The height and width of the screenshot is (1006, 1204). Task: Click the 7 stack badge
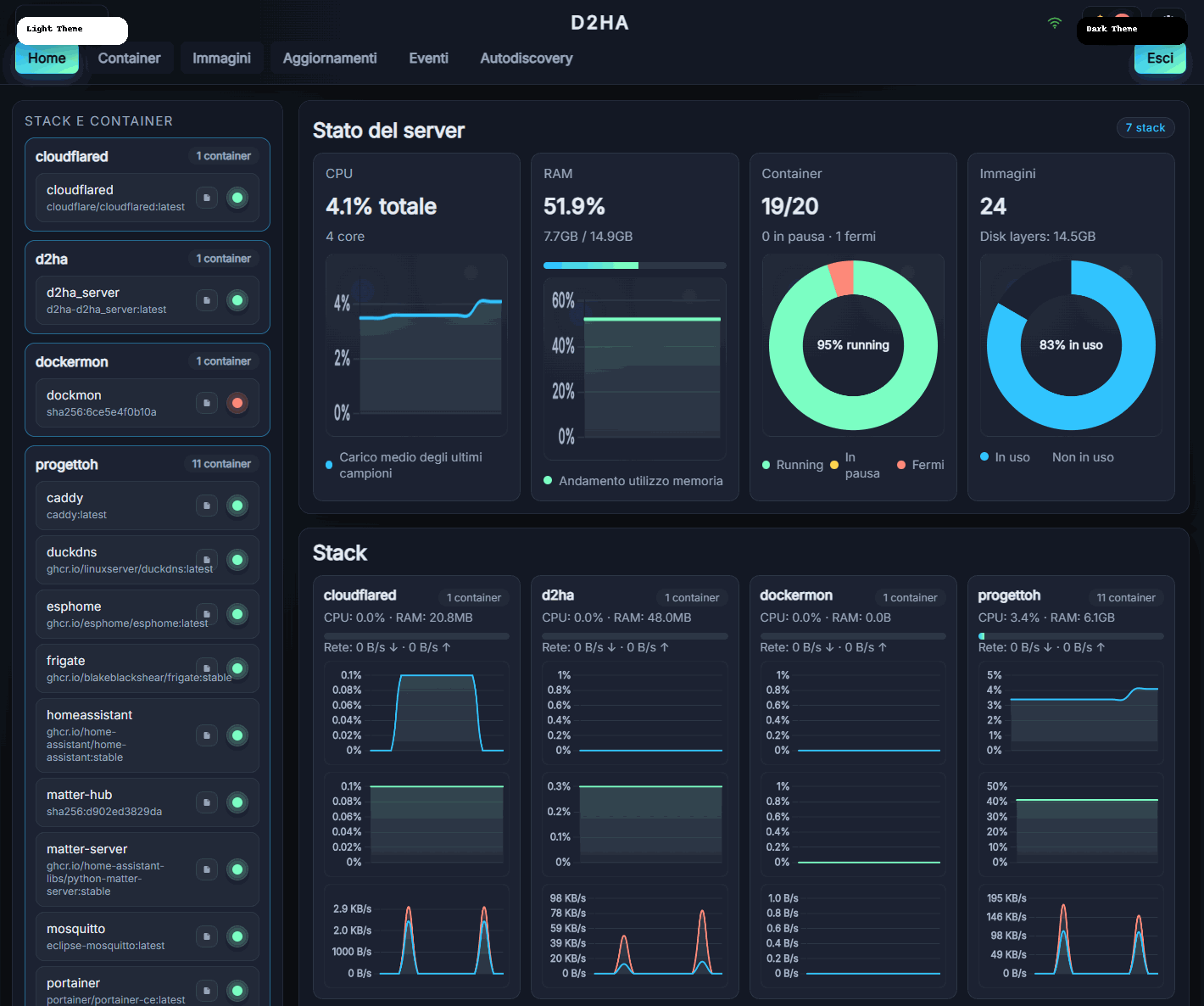click(x=1145, y=127)
